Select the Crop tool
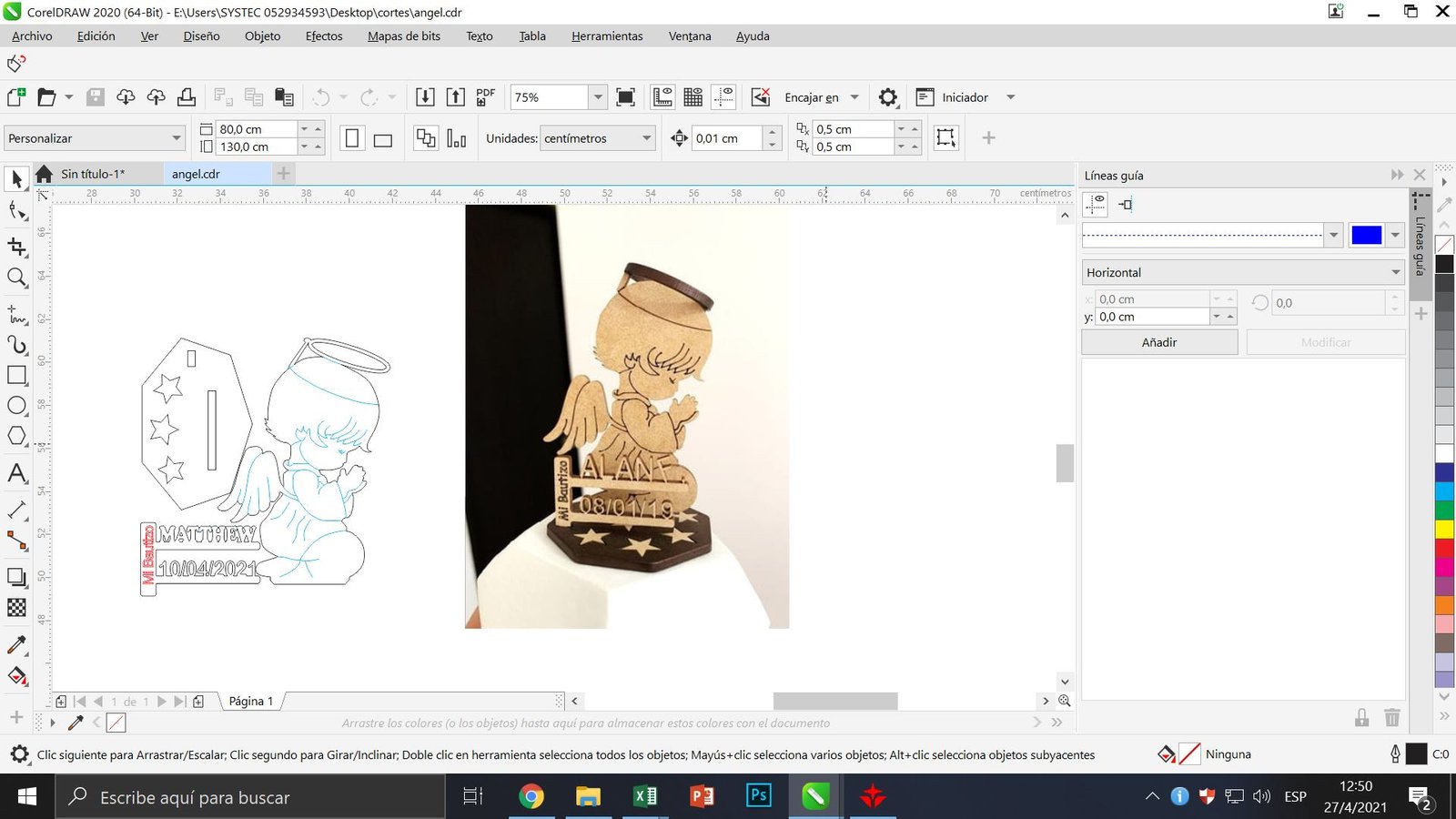 tap(16, 247)
